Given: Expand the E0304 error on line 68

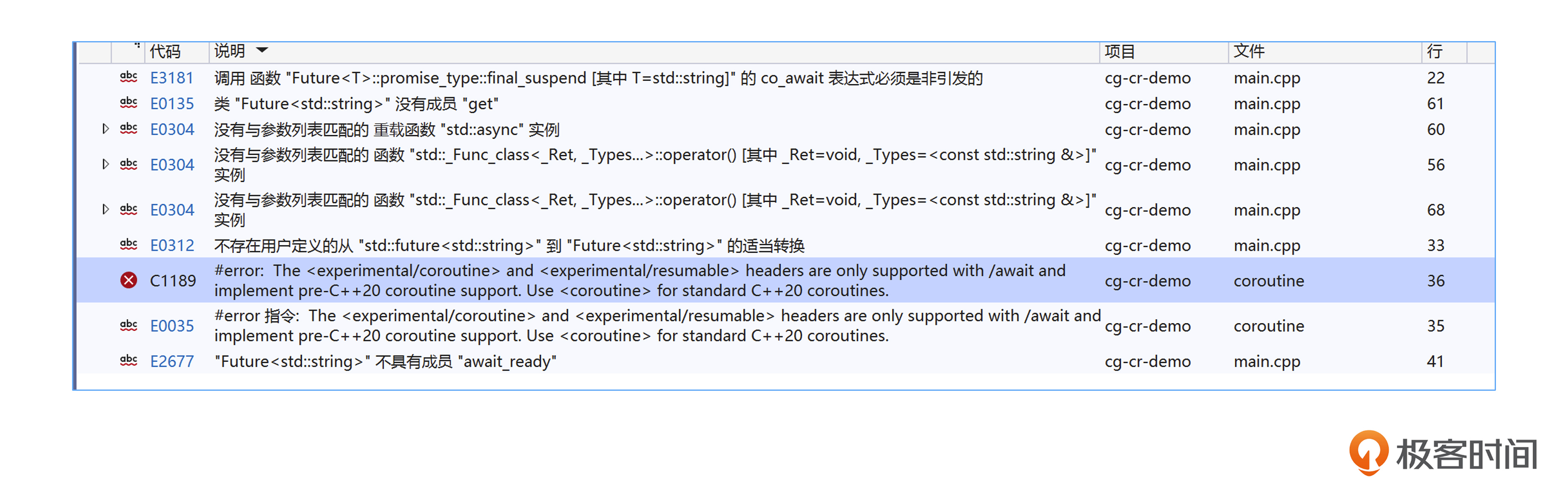Looking at the screenshot, I should click(x=105, y=209).
